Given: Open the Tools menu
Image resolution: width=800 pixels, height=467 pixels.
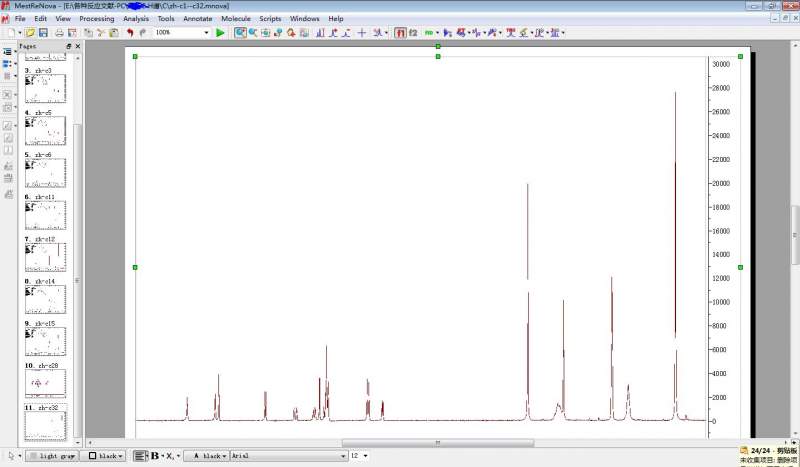Looking at the screenshot, I should pyautogui.click(x=166, y=18).
